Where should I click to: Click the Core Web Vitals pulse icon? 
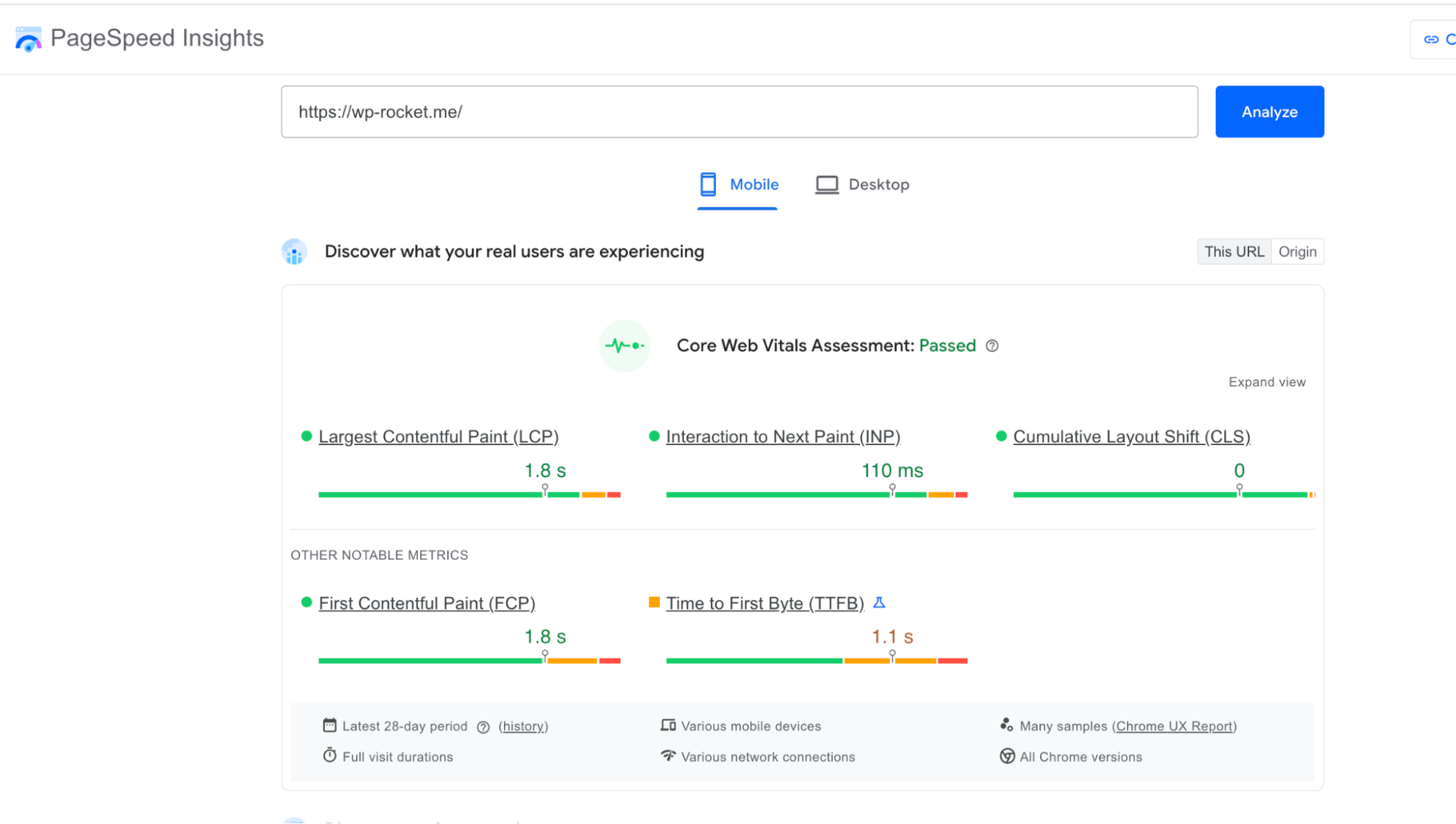click(x=624, y=345)
